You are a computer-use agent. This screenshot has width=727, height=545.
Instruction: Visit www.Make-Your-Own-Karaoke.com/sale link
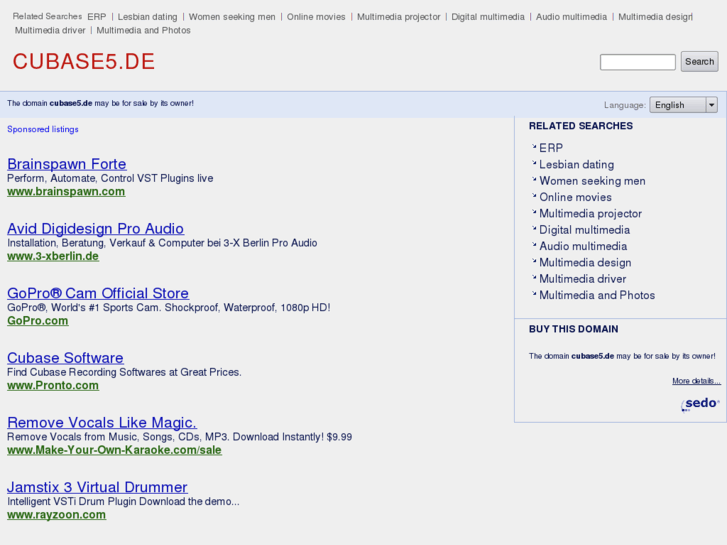115,450
